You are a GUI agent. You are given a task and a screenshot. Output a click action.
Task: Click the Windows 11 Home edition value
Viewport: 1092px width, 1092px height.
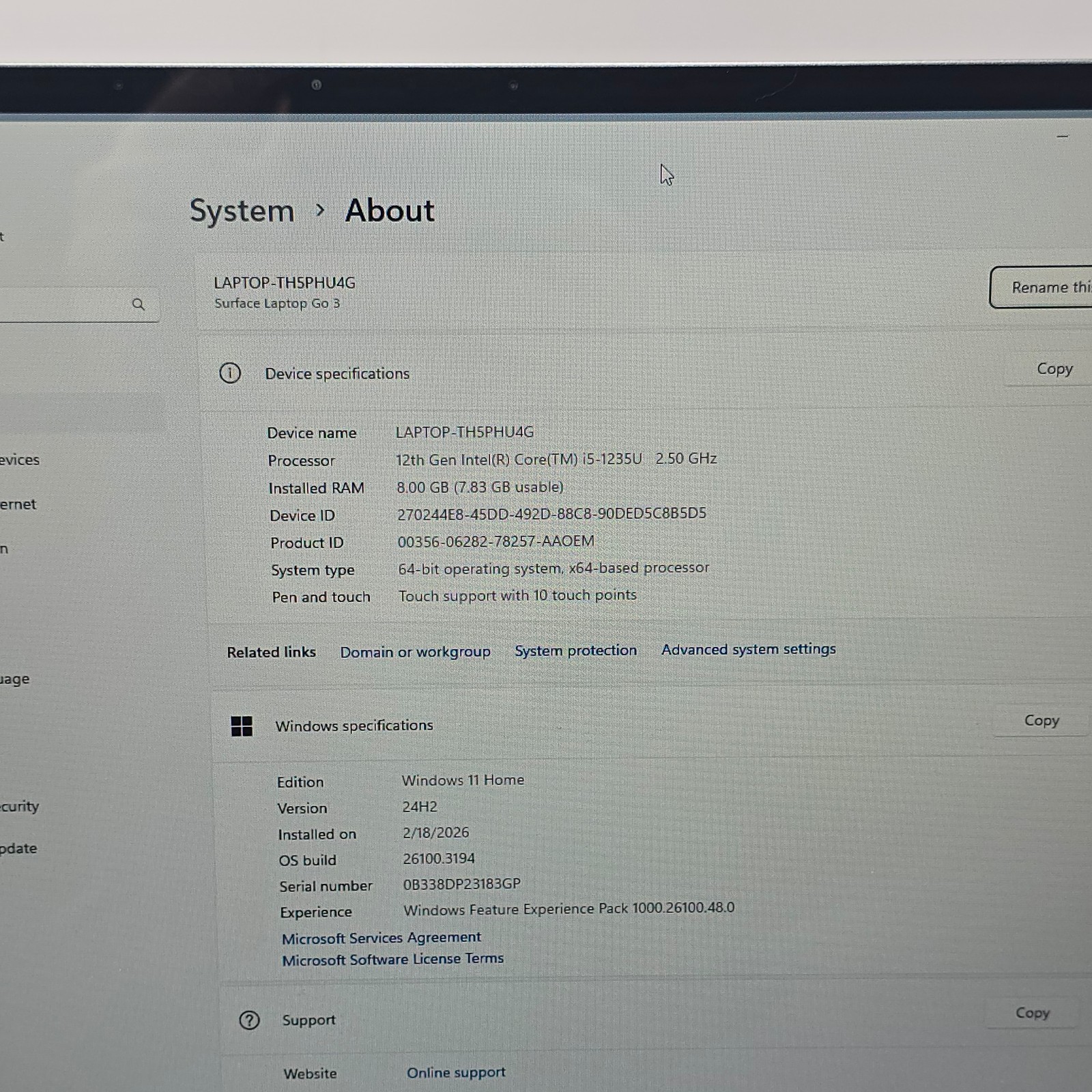point(463,780)
